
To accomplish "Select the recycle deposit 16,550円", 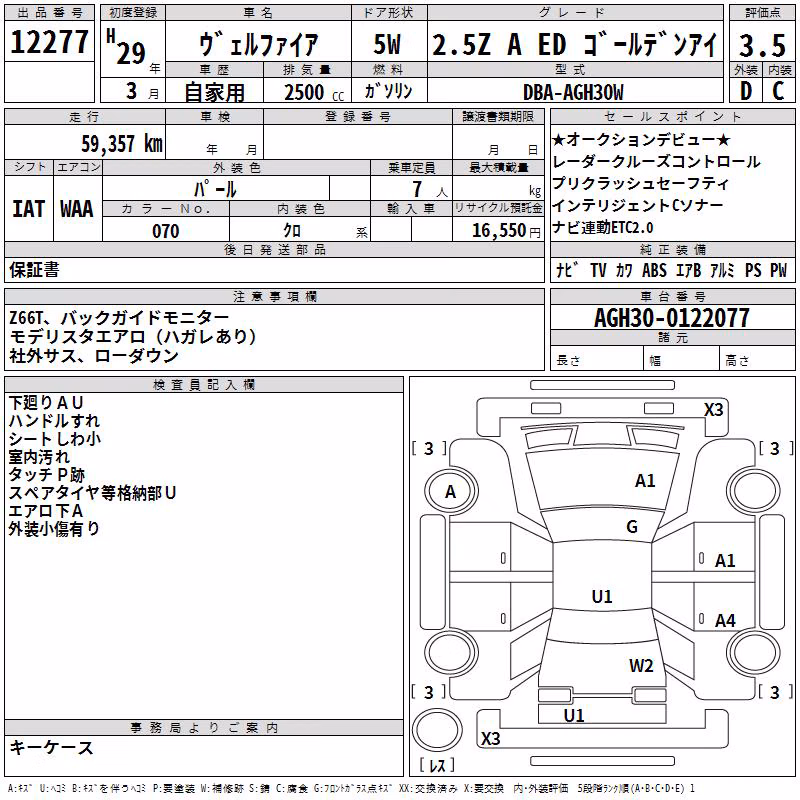I will [x=506, y=231].
